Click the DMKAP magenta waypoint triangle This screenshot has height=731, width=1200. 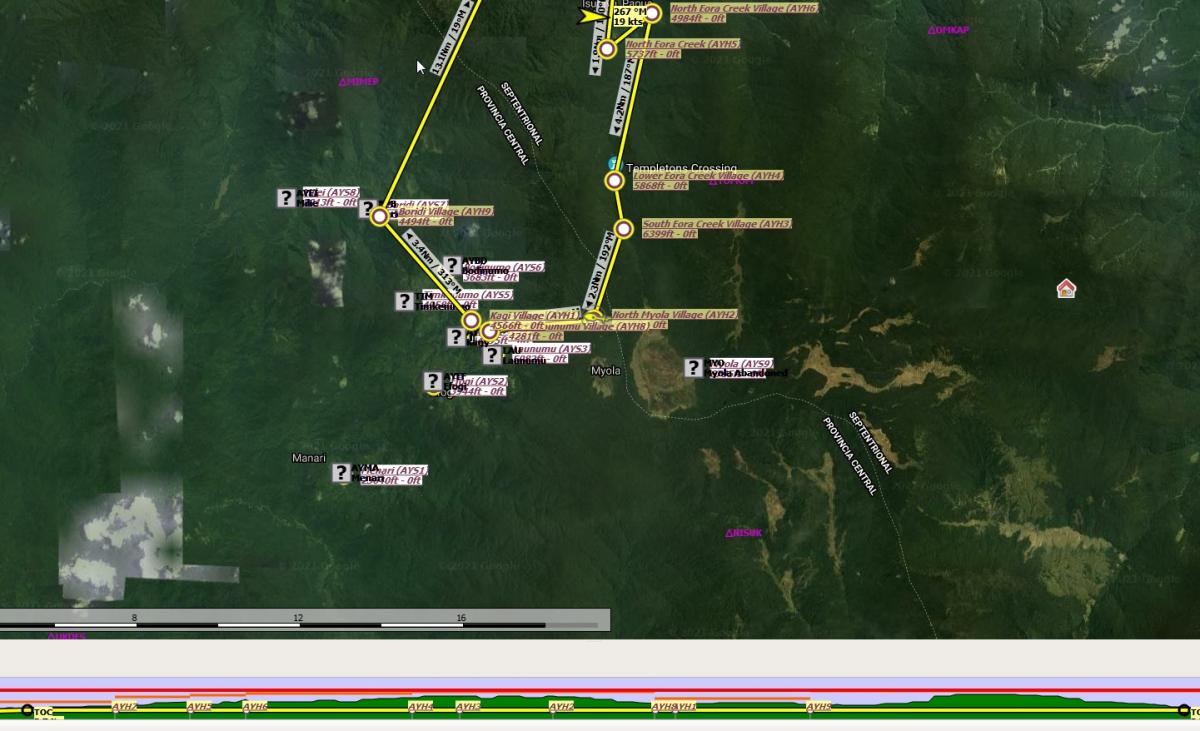(932, 31)
